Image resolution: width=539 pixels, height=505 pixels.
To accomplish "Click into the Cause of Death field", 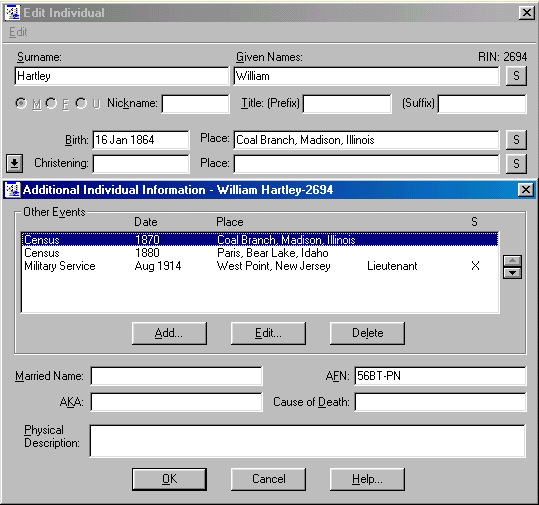I will point(440,402).
